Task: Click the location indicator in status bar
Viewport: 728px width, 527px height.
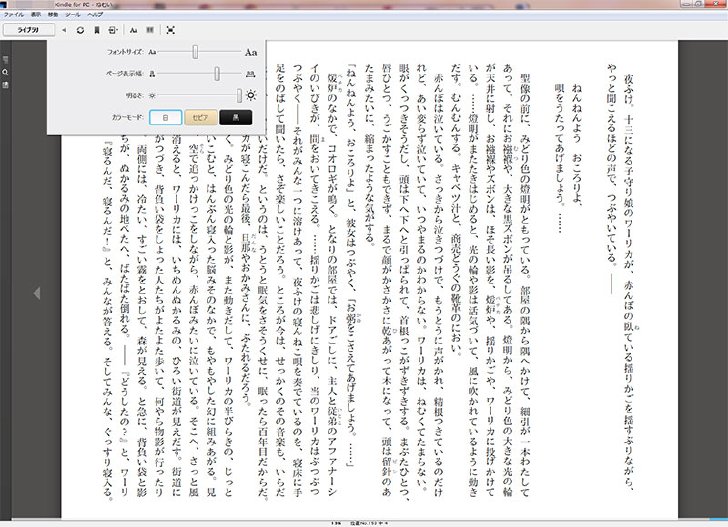Action: click(x=369, y=523)
